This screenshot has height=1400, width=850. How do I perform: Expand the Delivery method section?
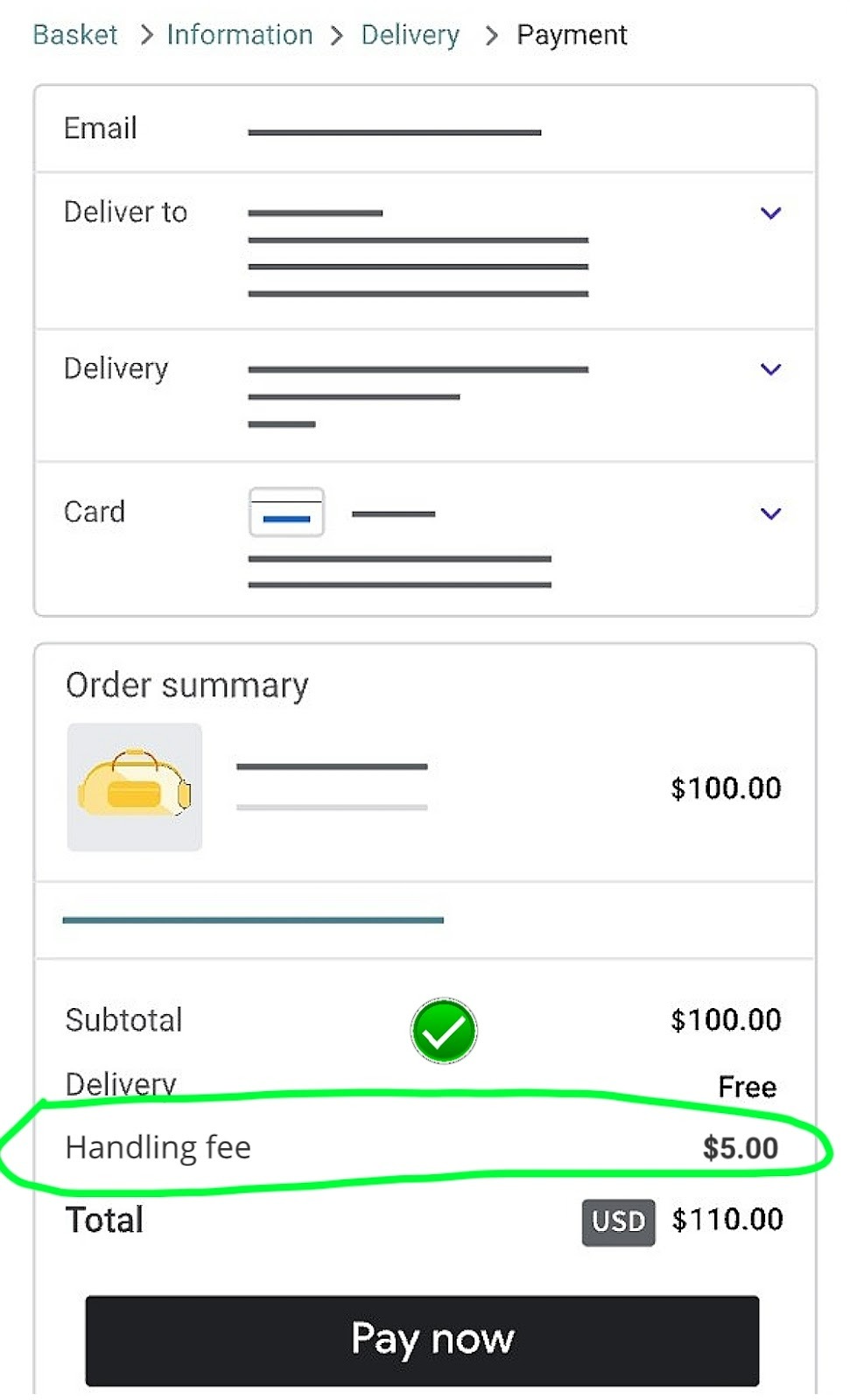point(770,369)
